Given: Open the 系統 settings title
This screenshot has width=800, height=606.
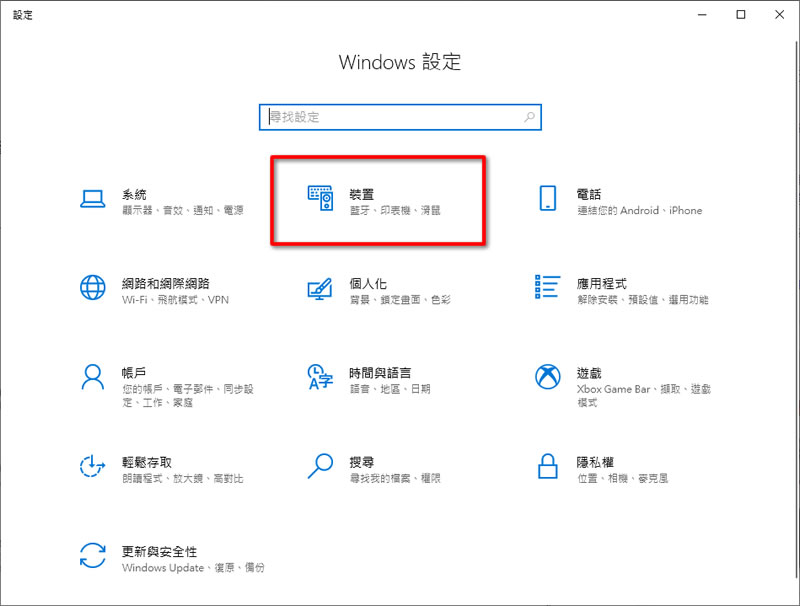Looking at the screenshot, I should tap(134, 194).
